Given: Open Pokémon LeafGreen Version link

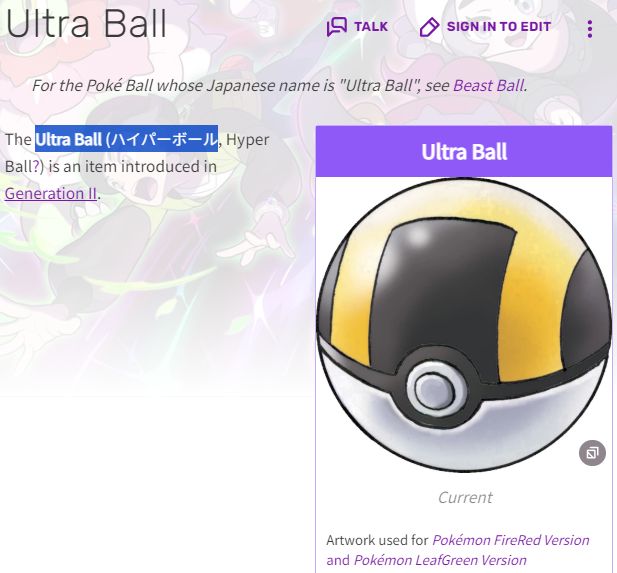Looking at the screenshot, I should pos(440,560).
